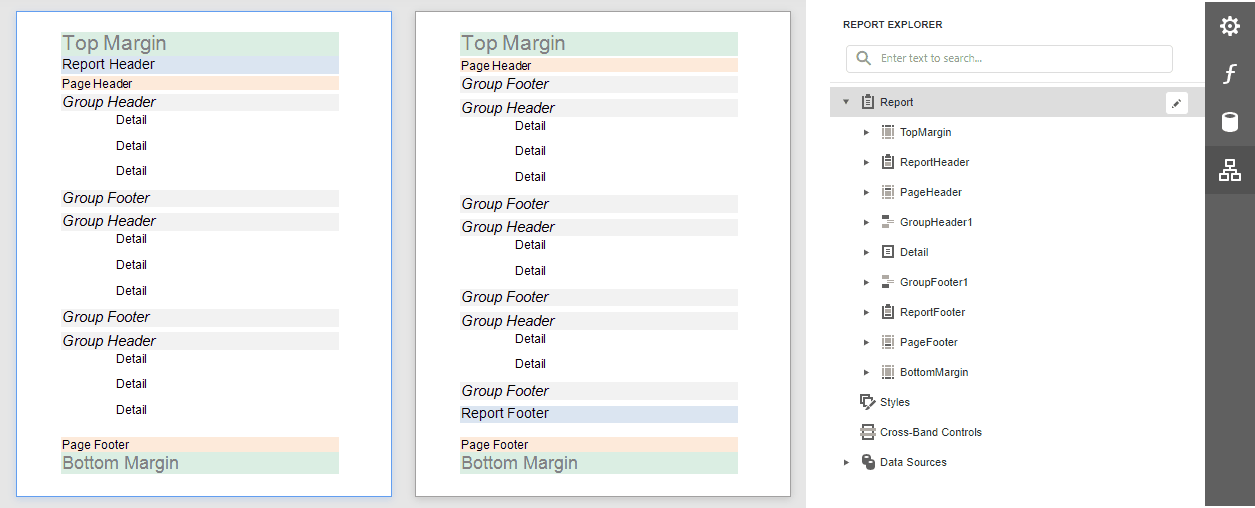
Task: Collapse the Report root node
Action: click(x=846, y=102)
